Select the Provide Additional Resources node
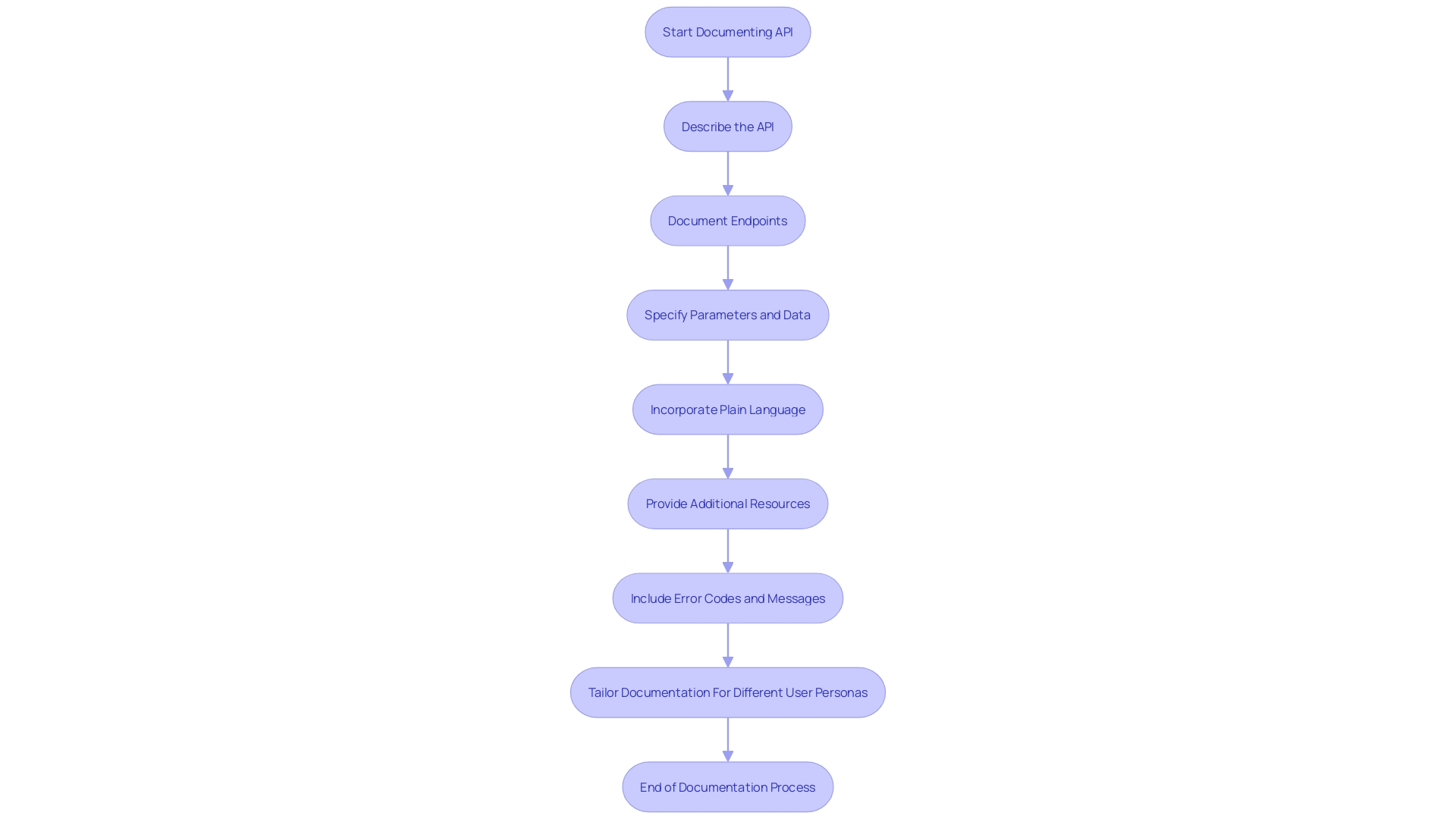 [x=727, y=503]
